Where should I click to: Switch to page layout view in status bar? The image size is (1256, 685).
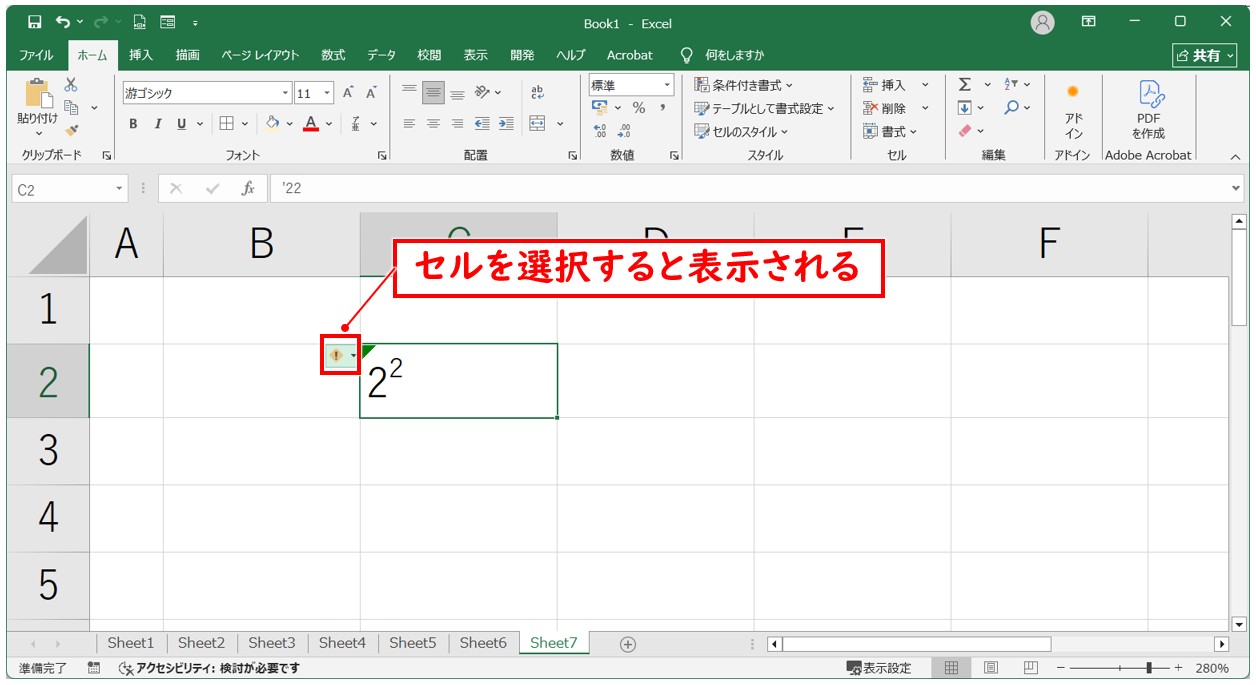point(990,668)
